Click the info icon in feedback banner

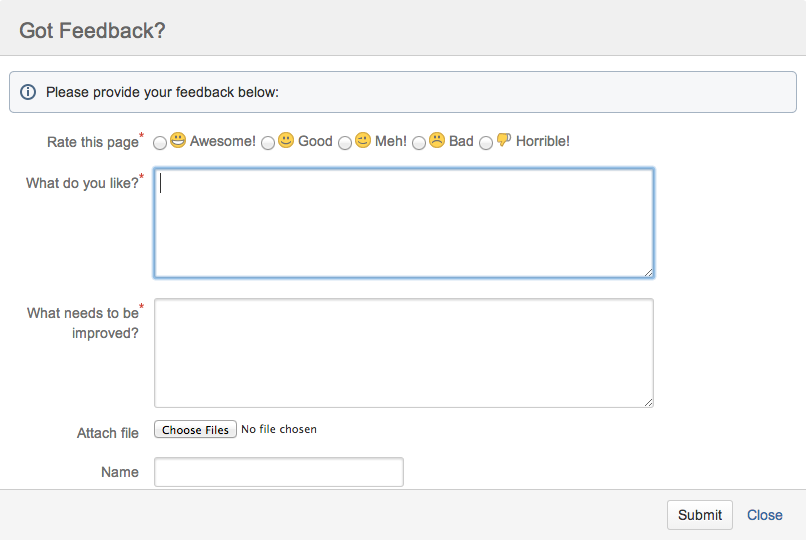coord(28,92)
